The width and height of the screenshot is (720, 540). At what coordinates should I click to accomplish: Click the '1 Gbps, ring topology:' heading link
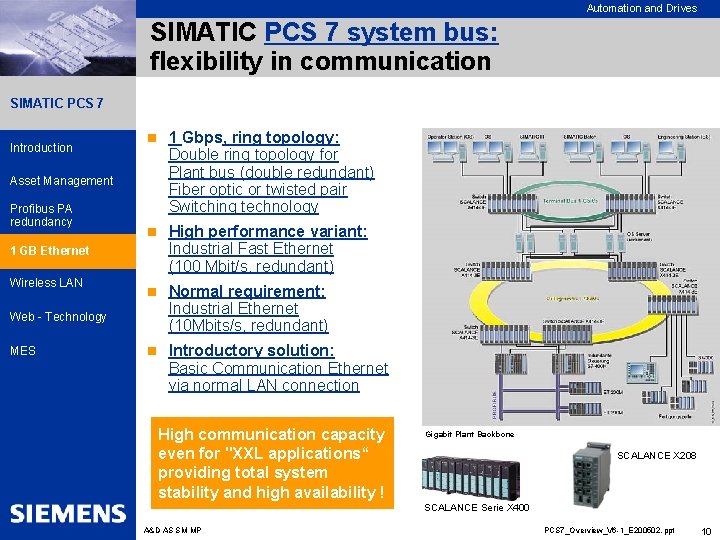[254, 137]
